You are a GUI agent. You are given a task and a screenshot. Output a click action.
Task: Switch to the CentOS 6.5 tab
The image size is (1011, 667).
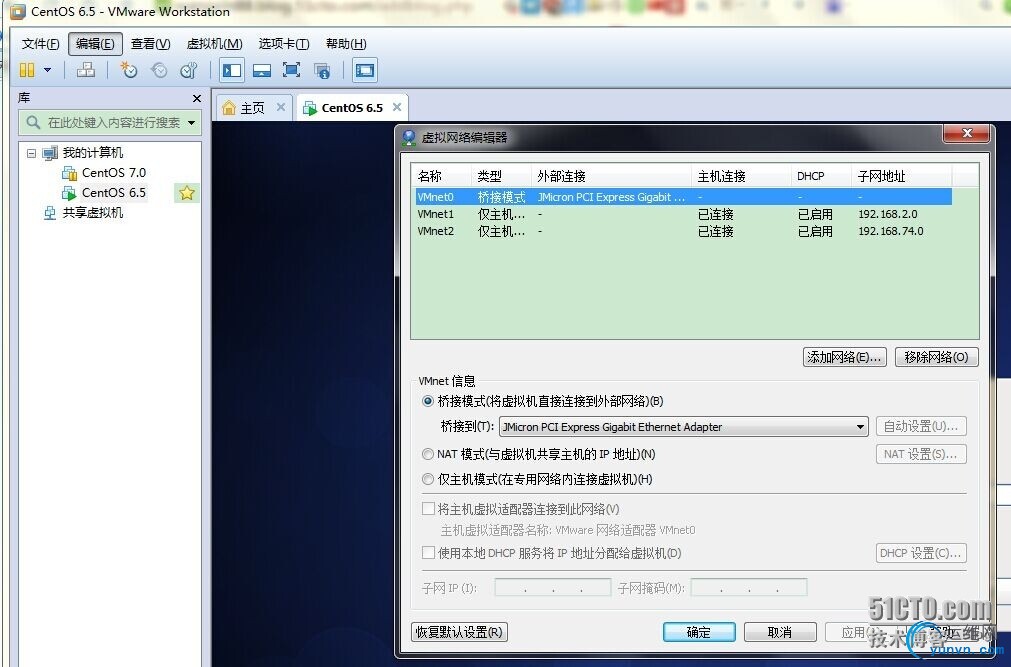click(352, 108)
